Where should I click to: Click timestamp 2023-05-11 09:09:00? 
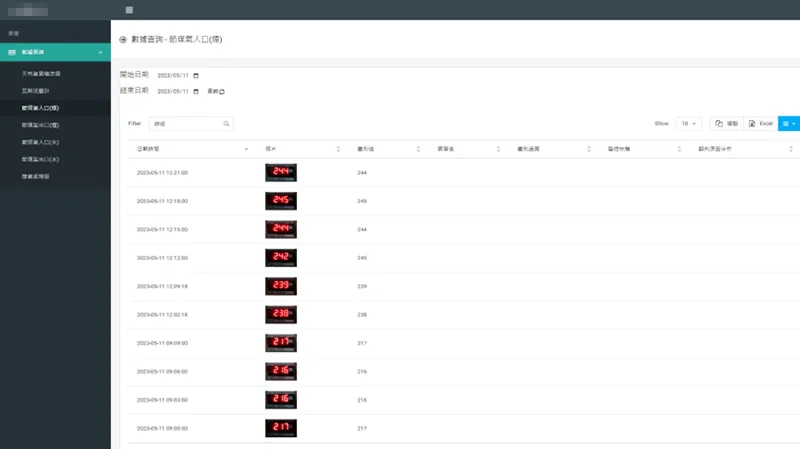162,343
